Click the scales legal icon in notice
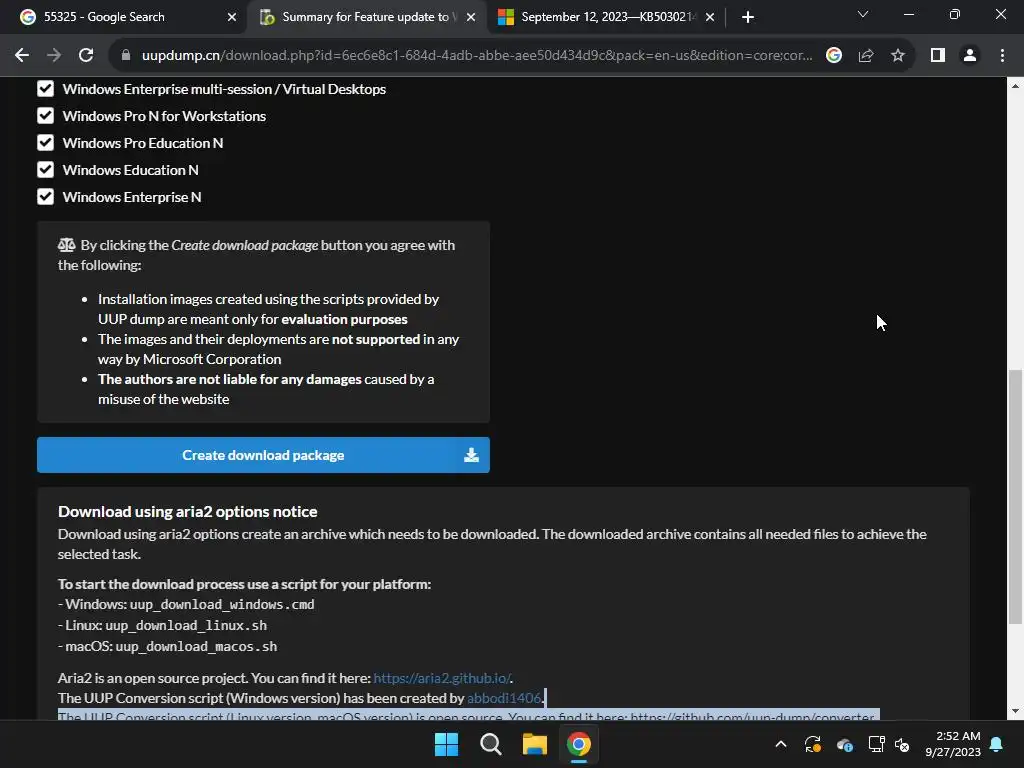Viewport: 1024px width, 768px height. 67,245
